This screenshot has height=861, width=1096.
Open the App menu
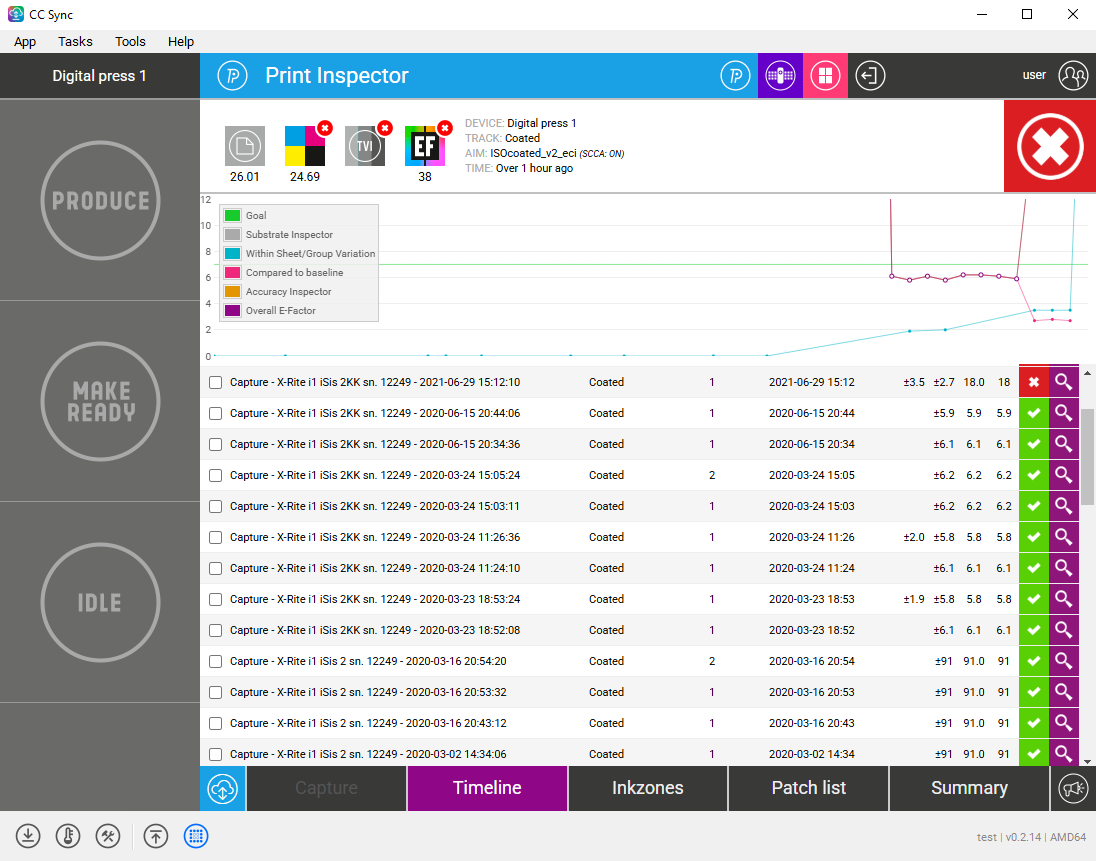click(25, 42)
